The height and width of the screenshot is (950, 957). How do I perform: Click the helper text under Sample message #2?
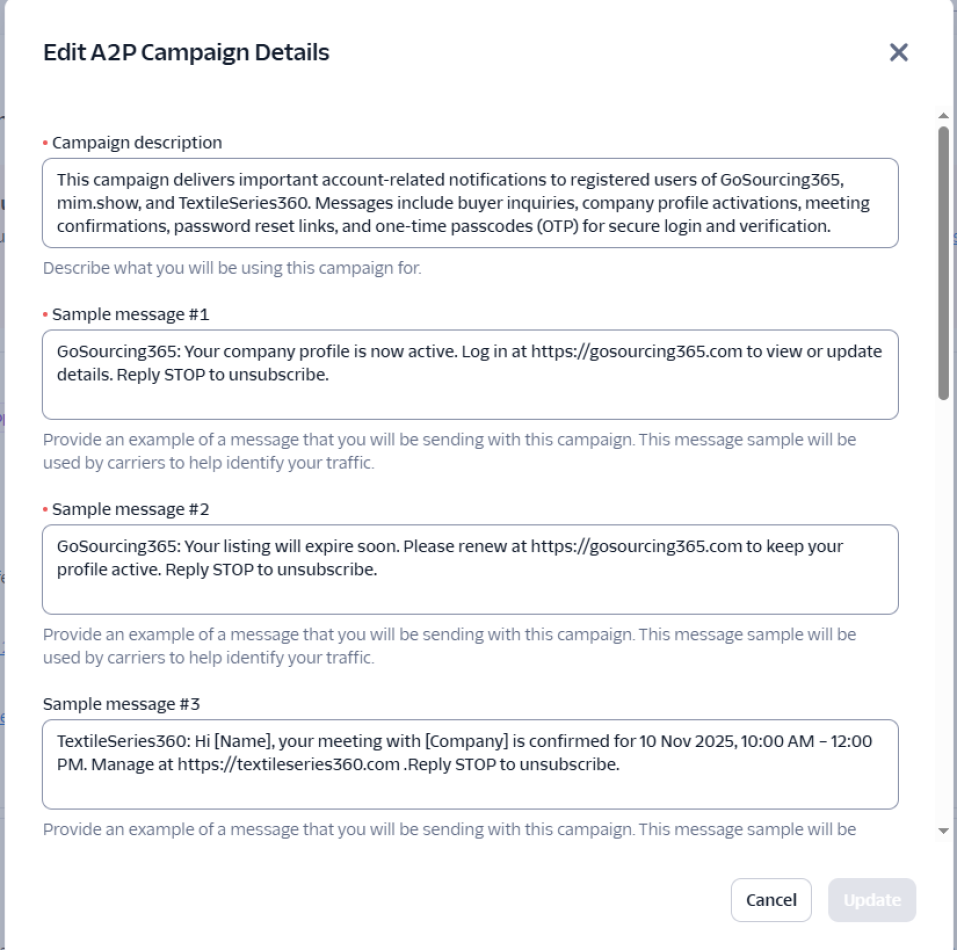449,646
